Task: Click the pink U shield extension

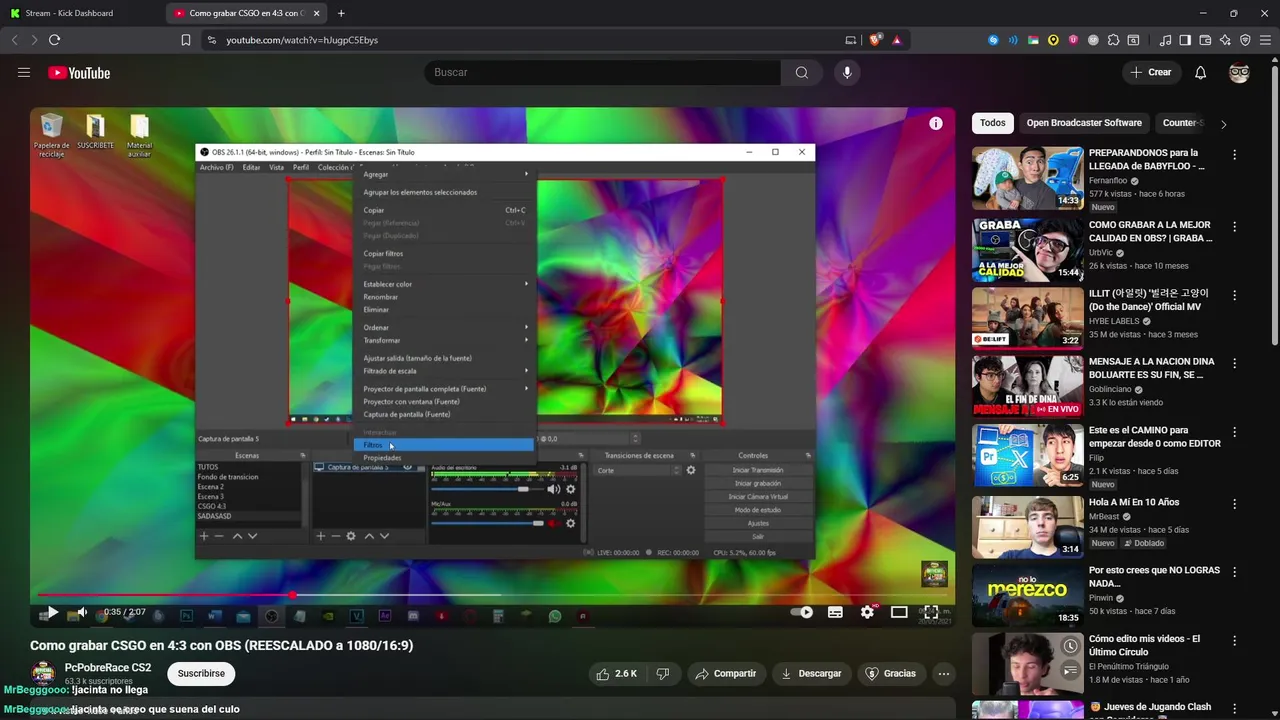Action: point(1073,40)
